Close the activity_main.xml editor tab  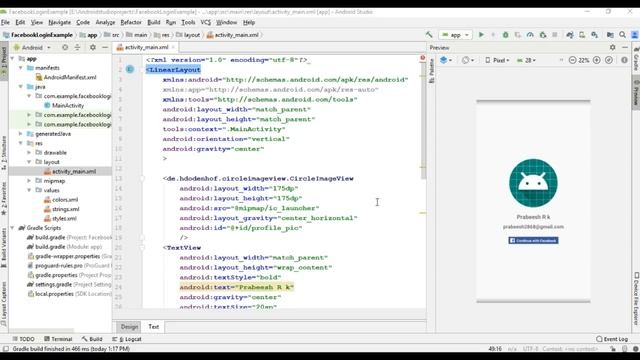coord(173,47)
